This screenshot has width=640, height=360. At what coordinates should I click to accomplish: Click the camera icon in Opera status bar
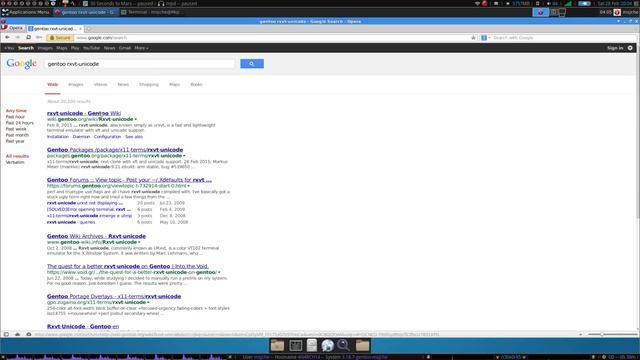pyautogui.click(x=29, y=334)
